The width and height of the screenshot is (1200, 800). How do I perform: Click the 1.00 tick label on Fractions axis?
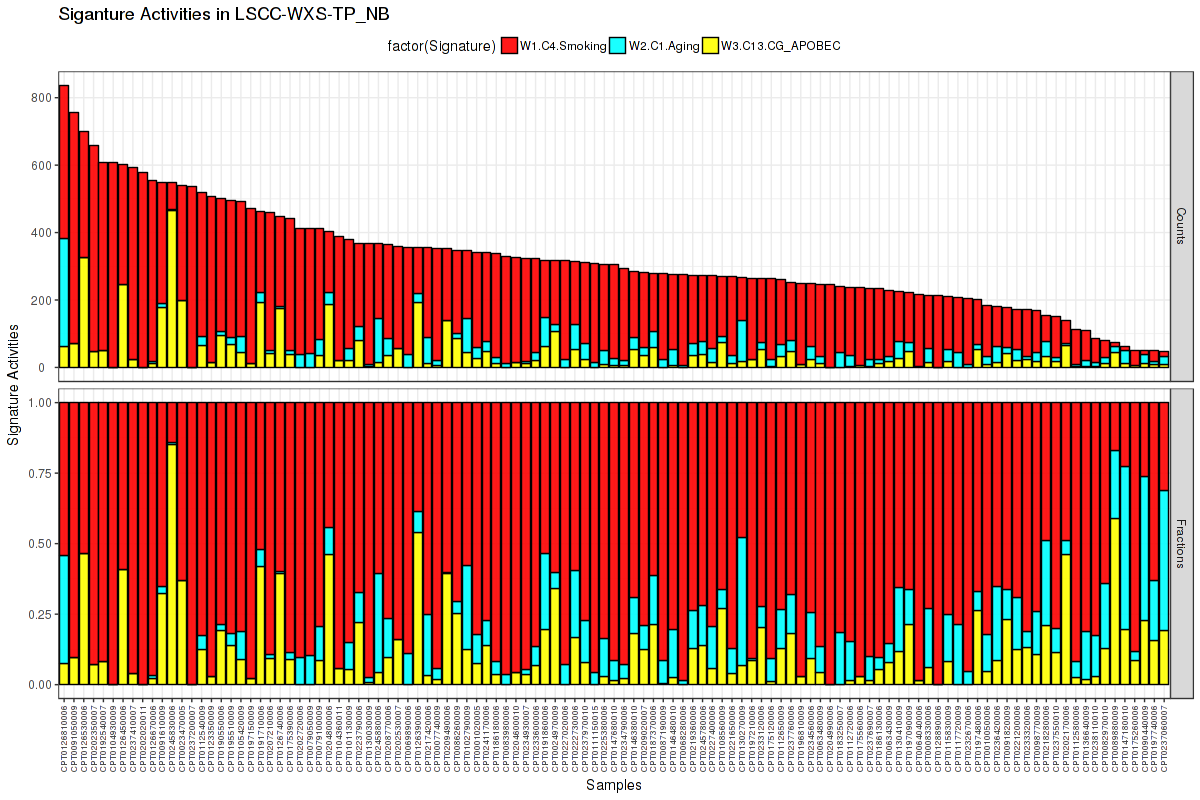tap(38, 402)
